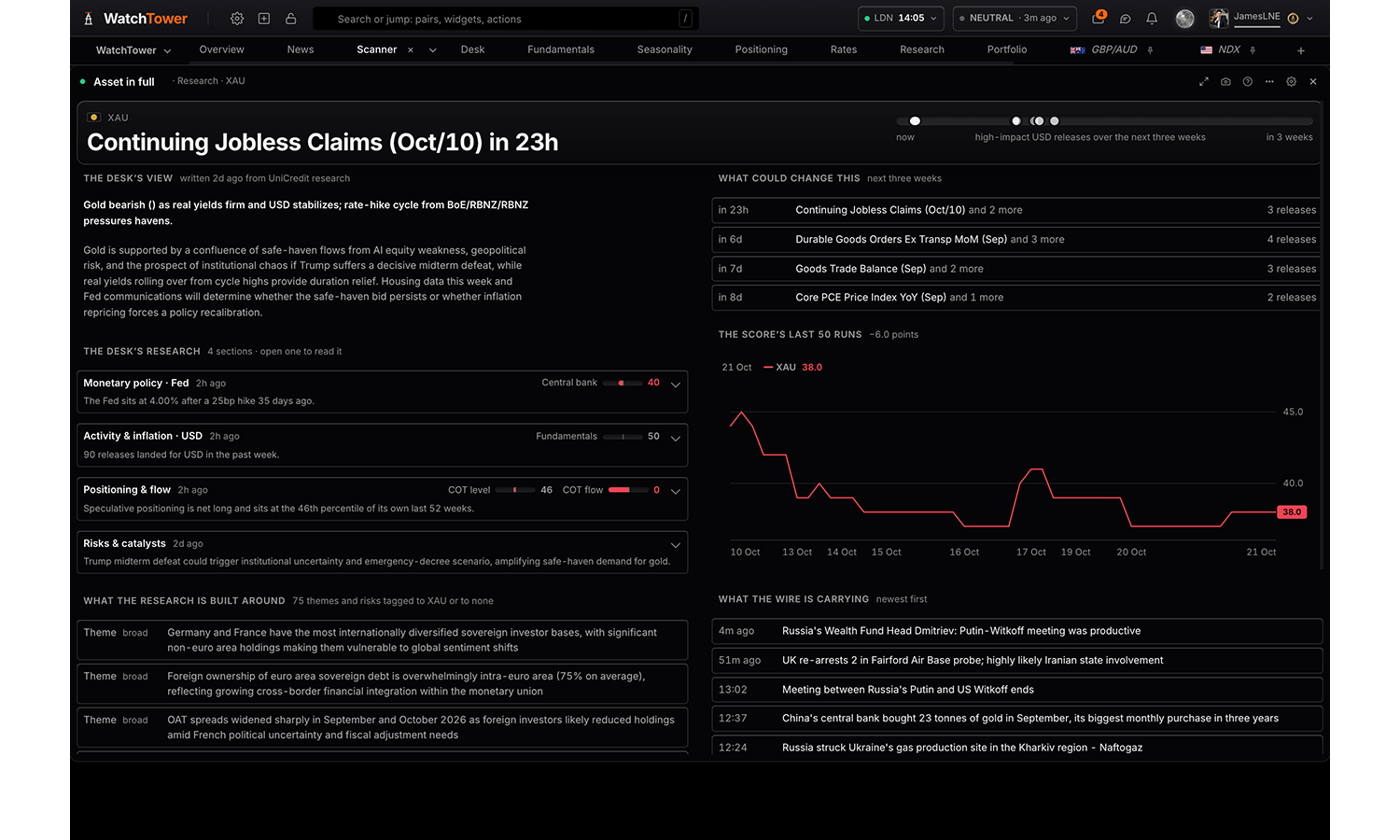Viewport: 1400px width, 840px height.
Task: Open the NEUTRAL regime dropdown
Action: [x=1015, y=18]
